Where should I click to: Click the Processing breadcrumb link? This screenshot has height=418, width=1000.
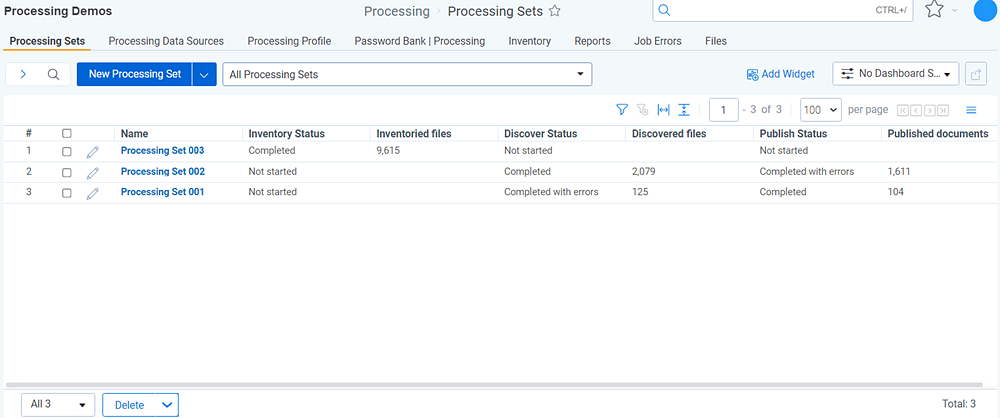397,11
